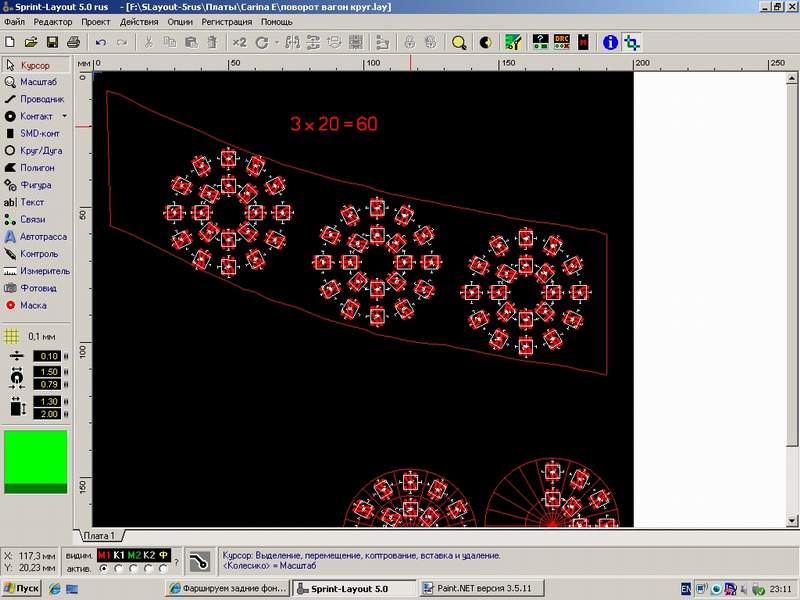The width and height of the screenshot is (800, 600).
Task: Select M1 active layer radio button
Action: coord(103,568)
